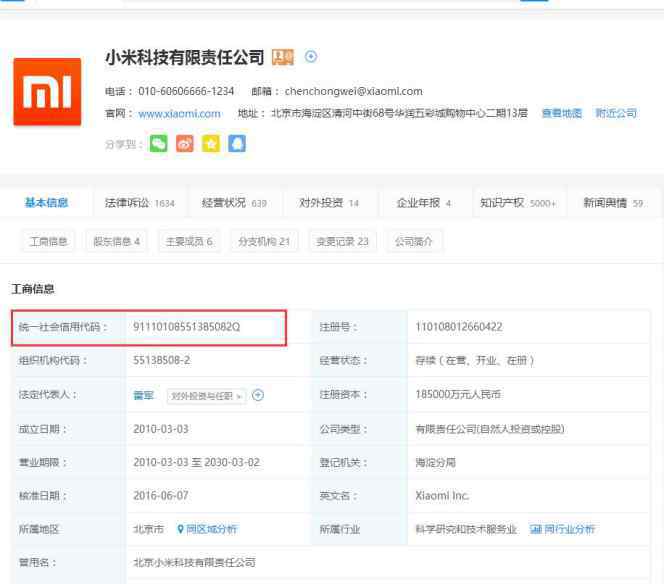Click the plus circle icon next to 雷军
The height and width of the screenshot is (584, 664).
(258, 395)
